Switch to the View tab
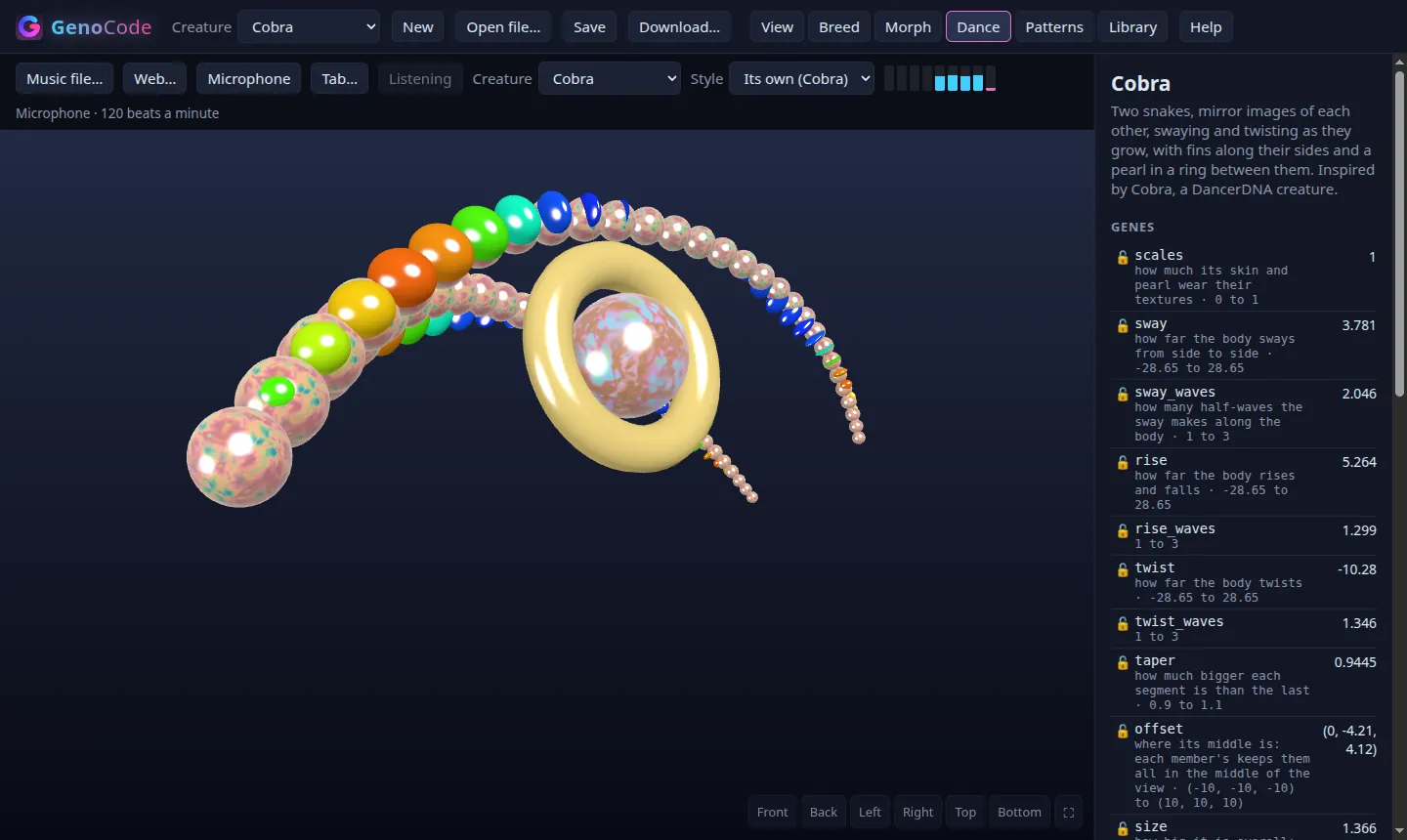1407x840 pixels. click(778, 27)
